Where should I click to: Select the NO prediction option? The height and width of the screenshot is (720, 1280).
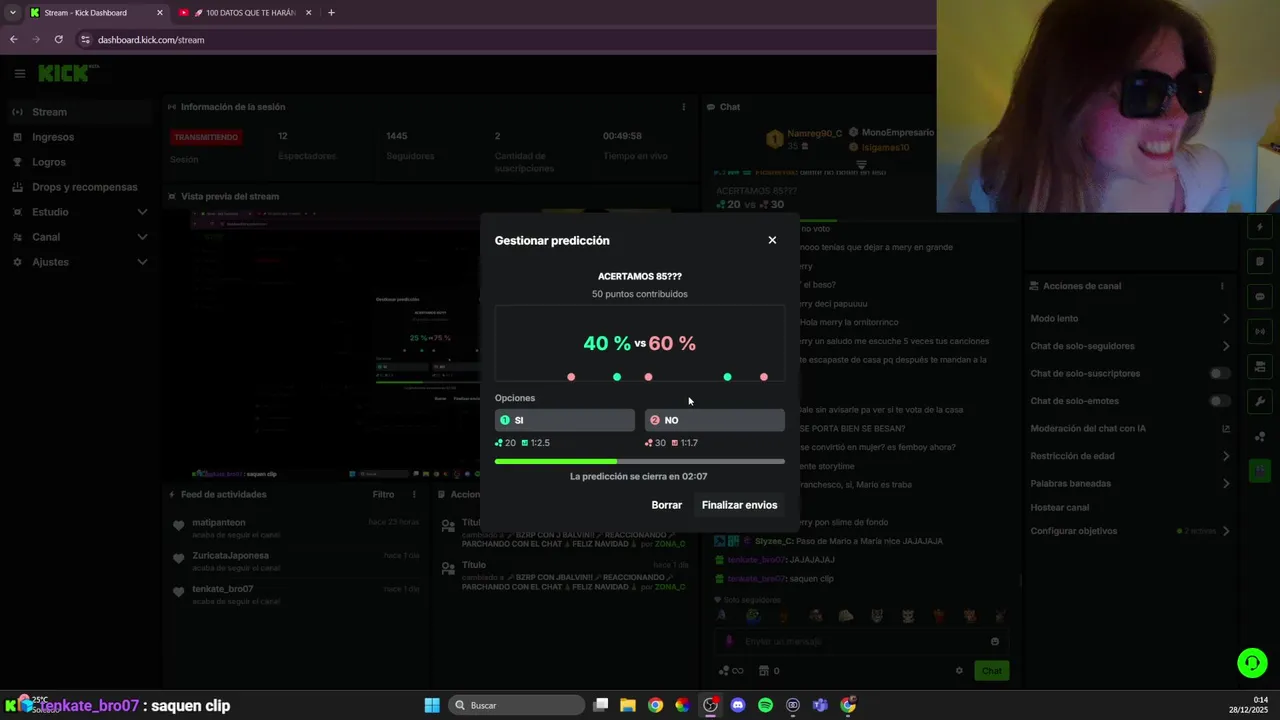[x=714, y=420]
